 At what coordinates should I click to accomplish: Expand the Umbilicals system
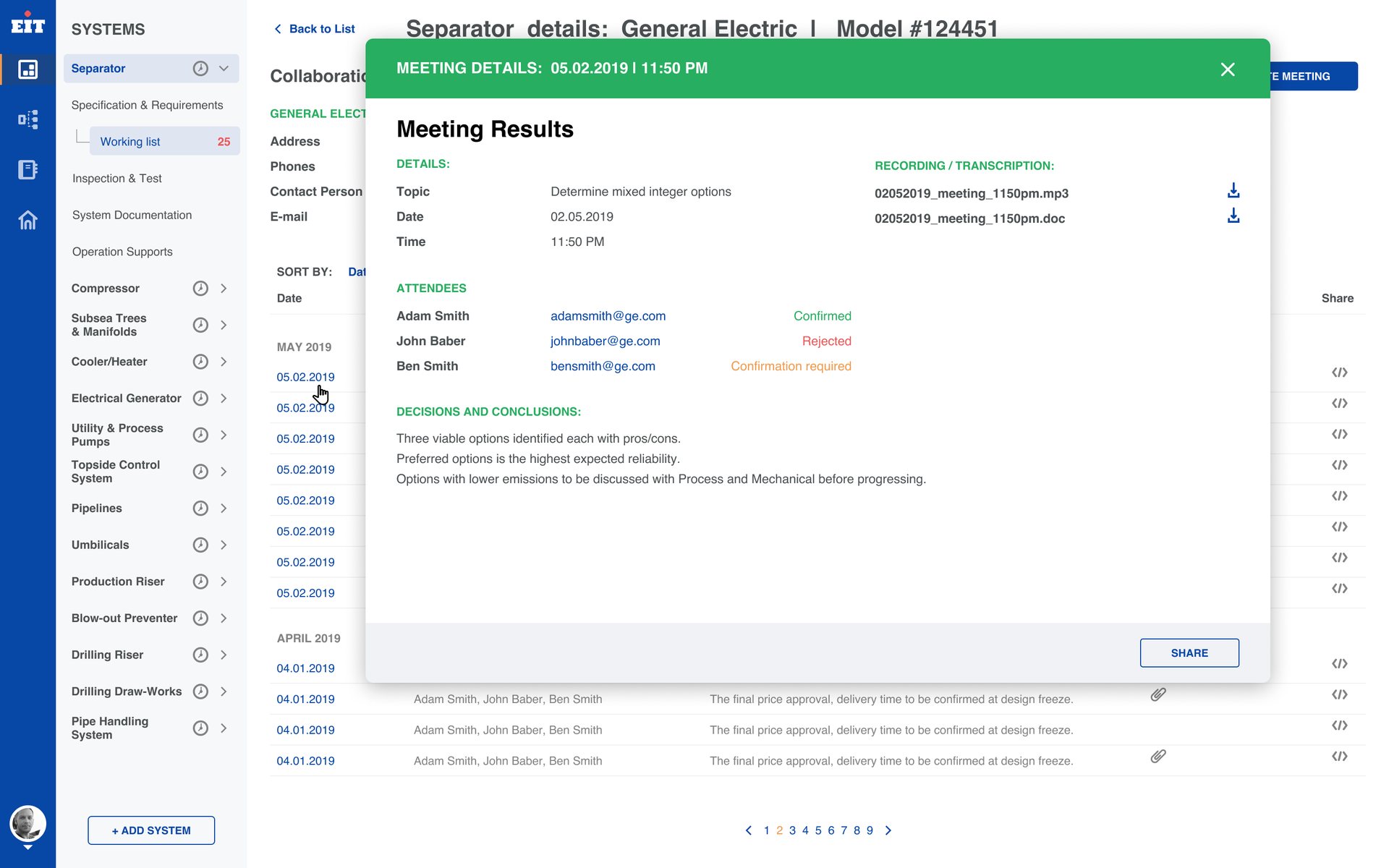(224, 545)
